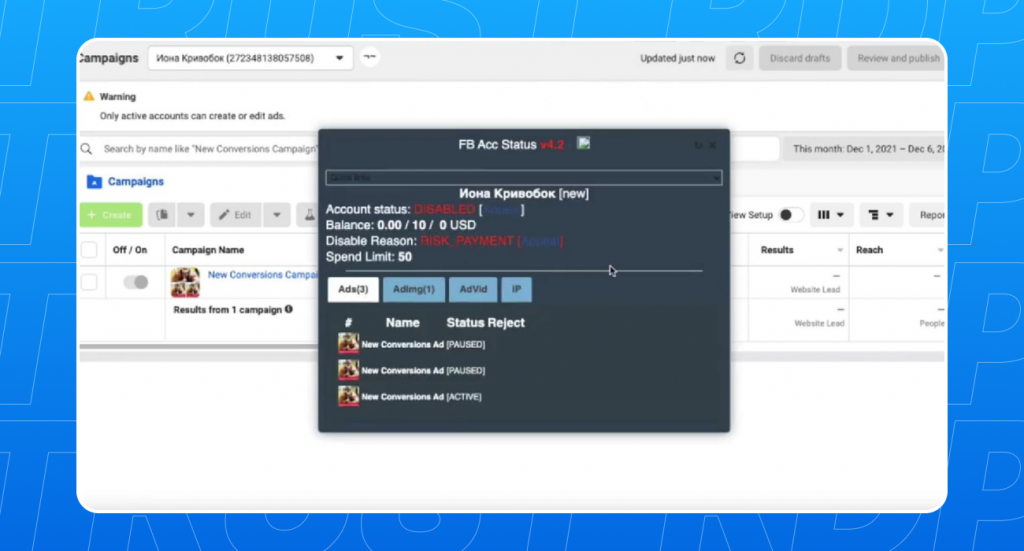1024x551 pixels.
Task: Click the info icon beside Results from 1 campaign
Action: (x=289, y=309)
